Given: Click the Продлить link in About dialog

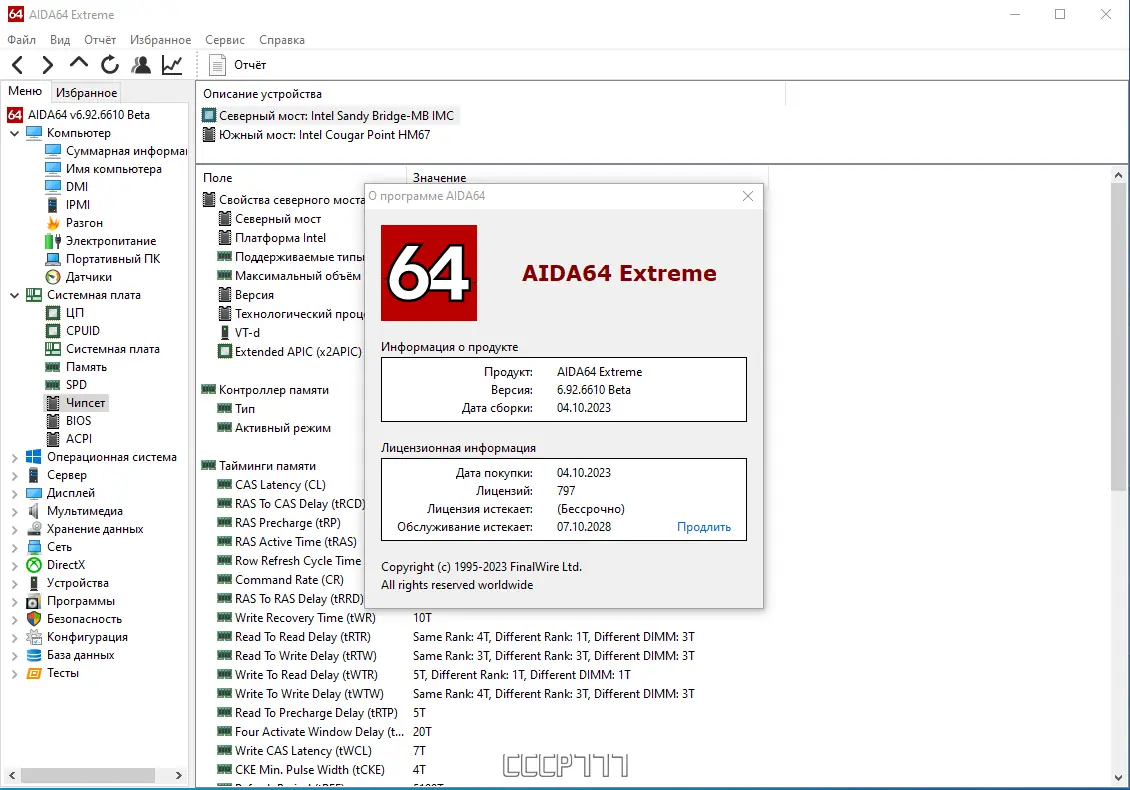Looking at the screenshot, I should click(x=703, y=527).
